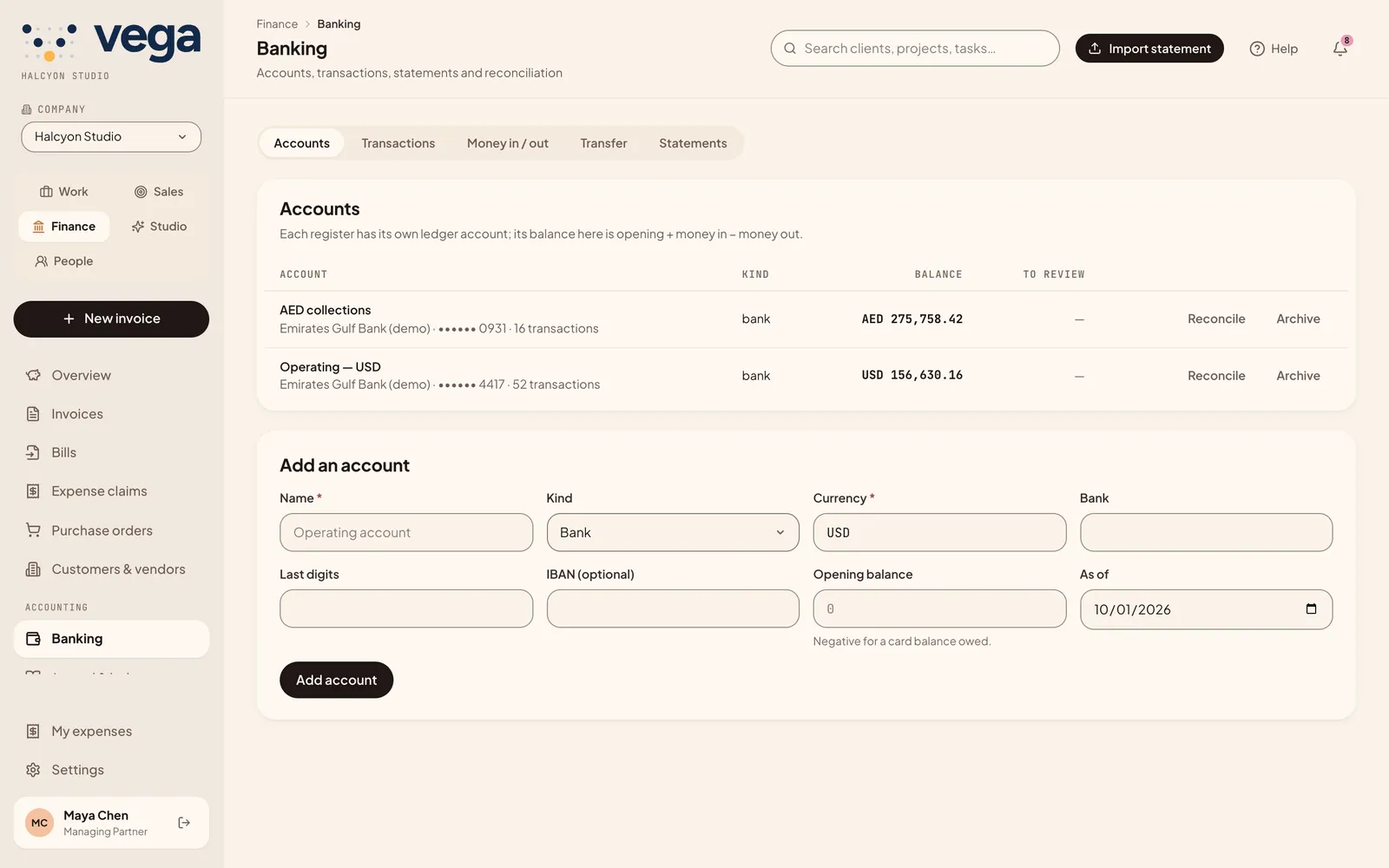The height and width of the screenshot is (868, 1389).
Task: Open the Money in / out tab
Action: [508, 143]
